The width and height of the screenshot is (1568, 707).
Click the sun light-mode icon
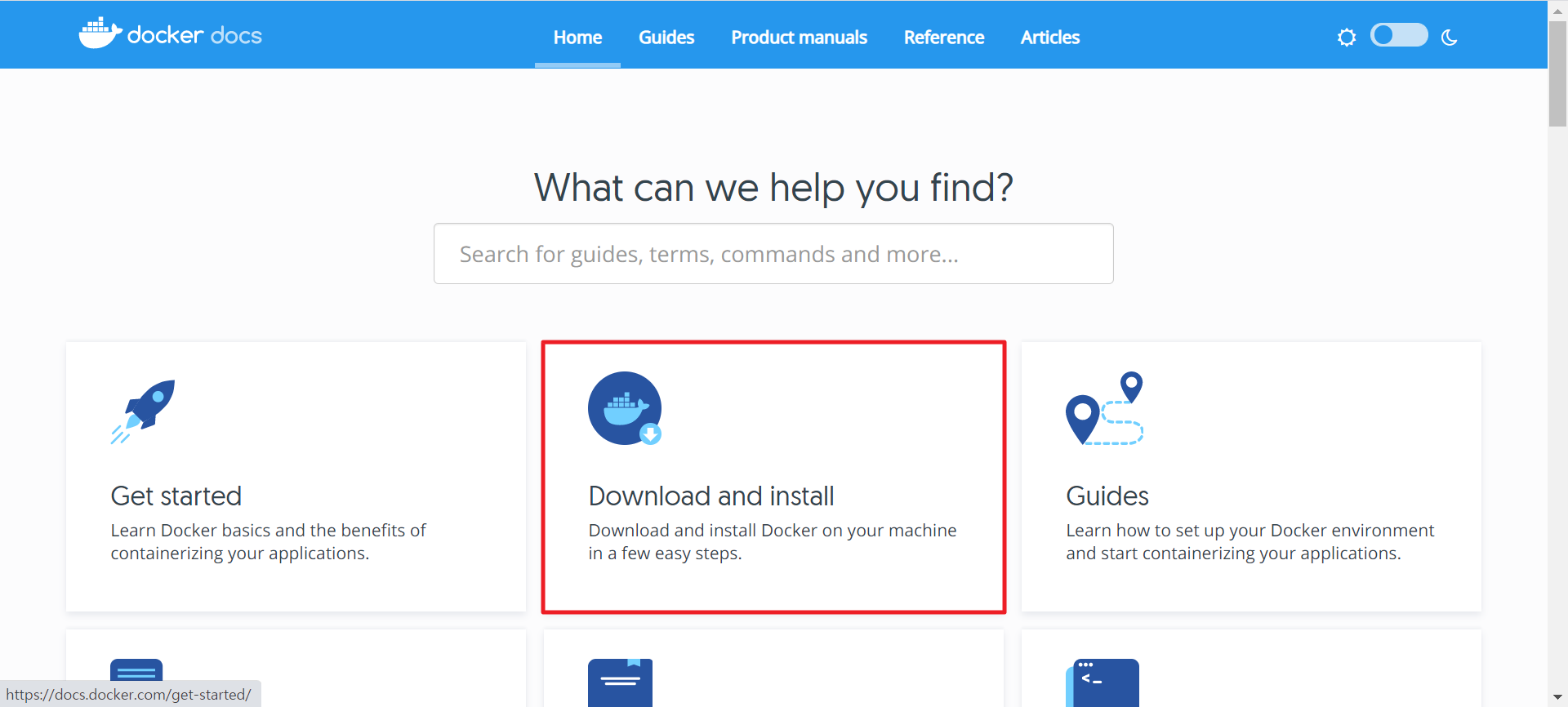tap(1347, 38)
